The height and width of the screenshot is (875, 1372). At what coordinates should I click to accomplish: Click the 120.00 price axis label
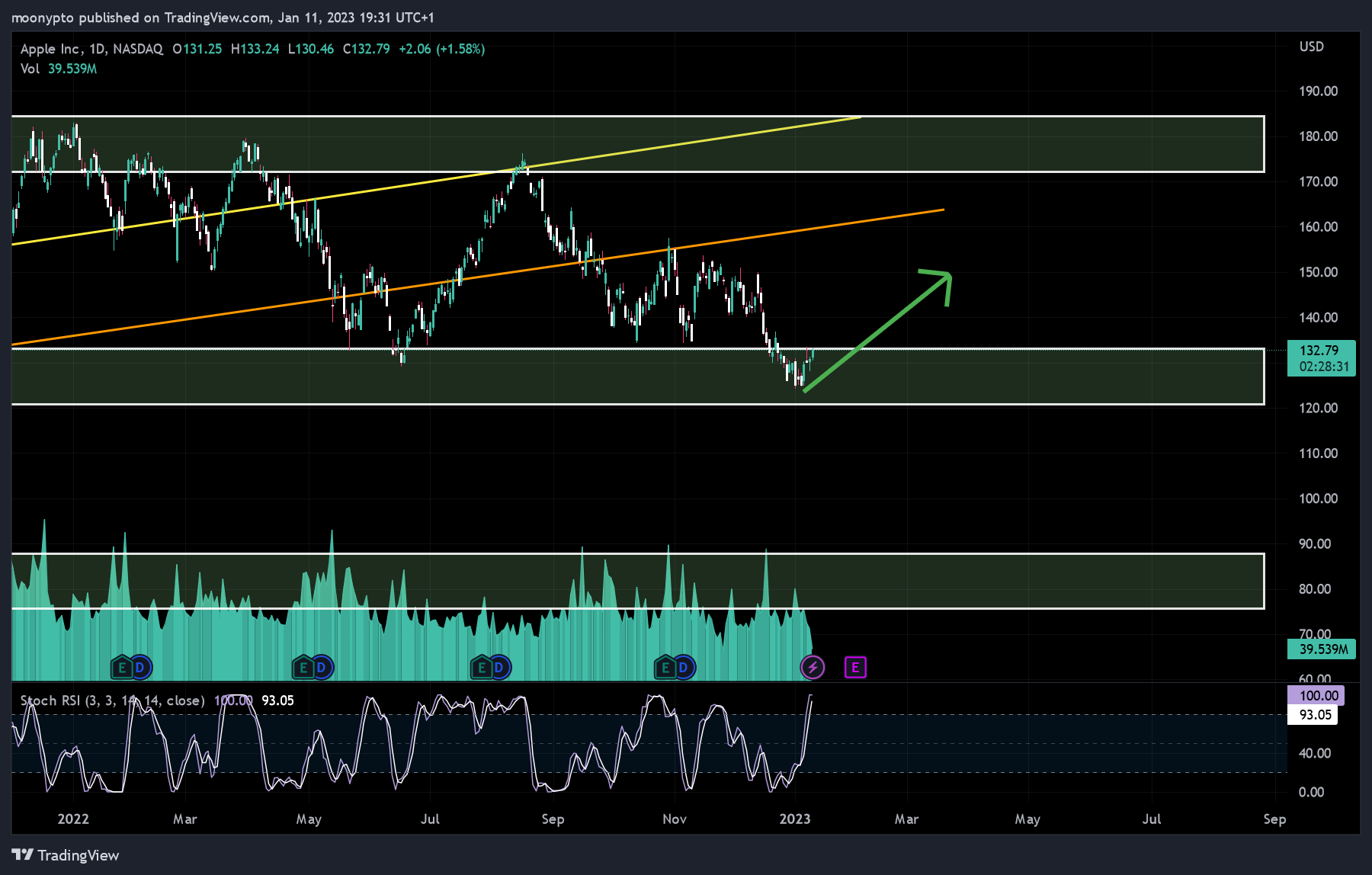pyautogui.click(x=1319, y=408)
